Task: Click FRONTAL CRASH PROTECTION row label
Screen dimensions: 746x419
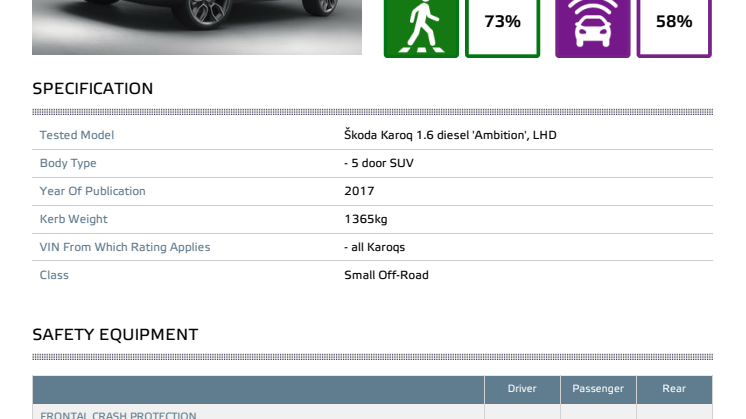Action: pyautogui.click(x=118, y=415)
